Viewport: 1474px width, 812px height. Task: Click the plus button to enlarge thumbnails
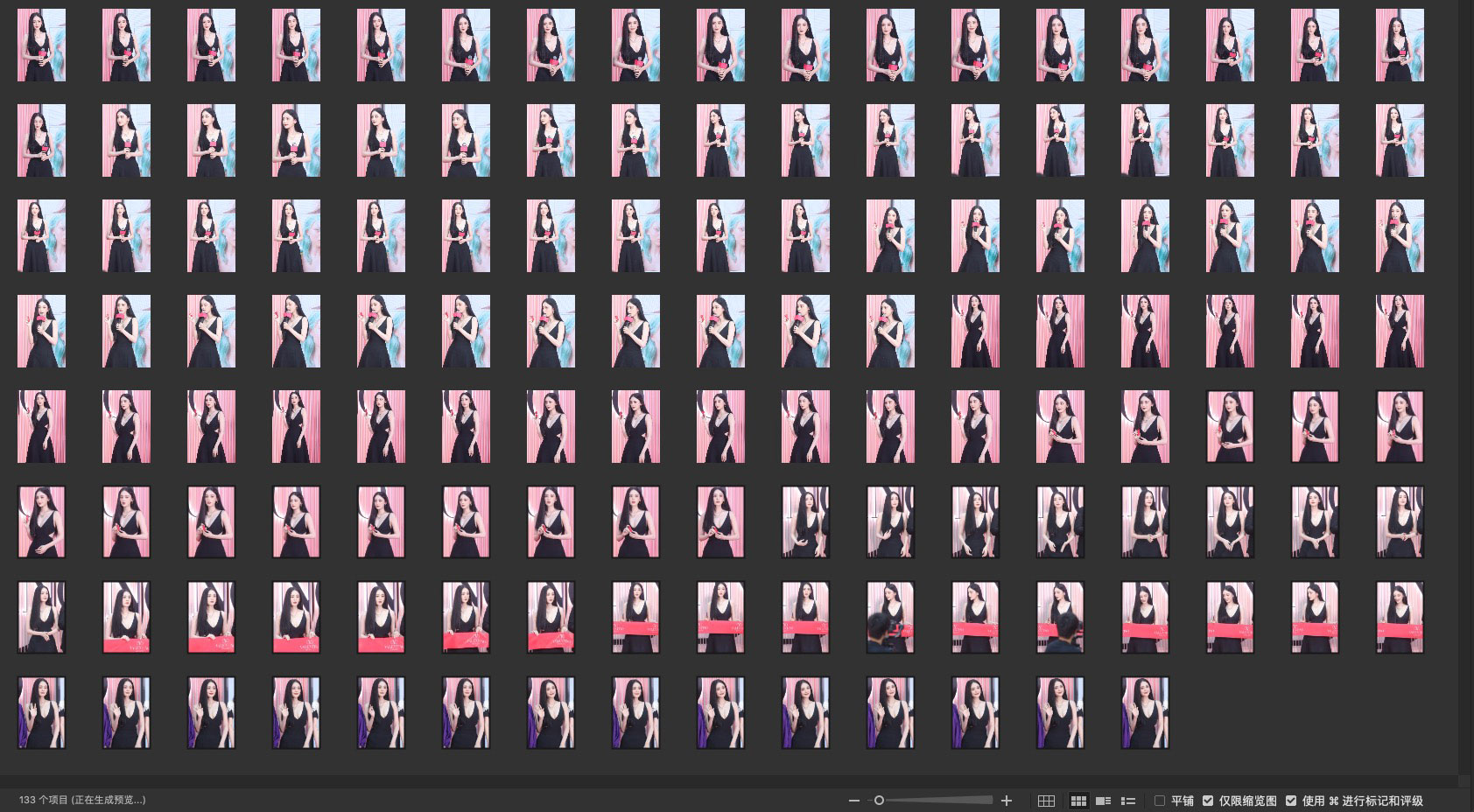coord(1007,801)
